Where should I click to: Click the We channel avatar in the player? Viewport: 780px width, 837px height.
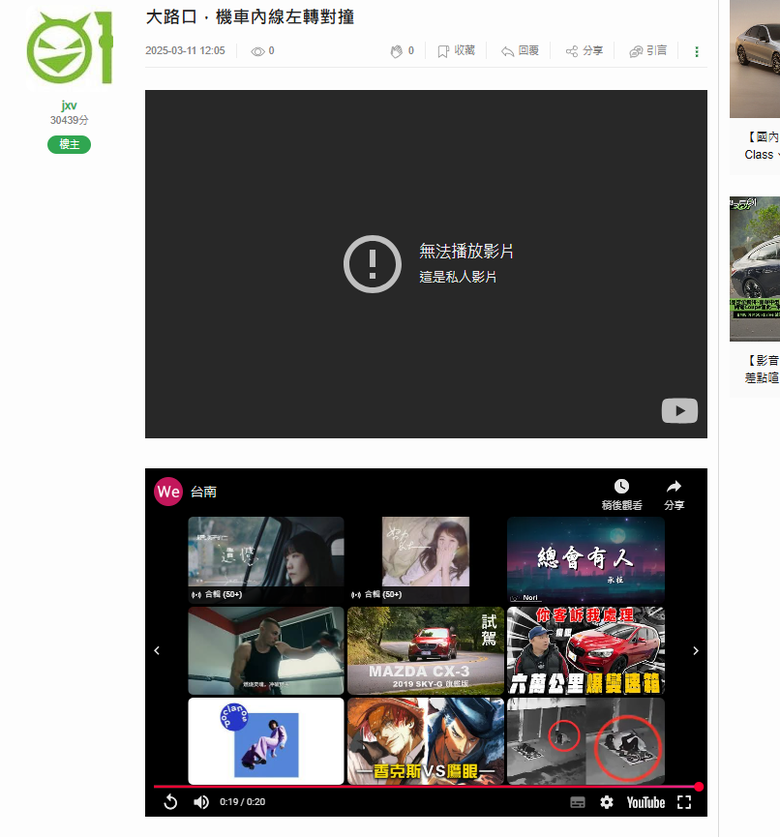click(168, 491)
